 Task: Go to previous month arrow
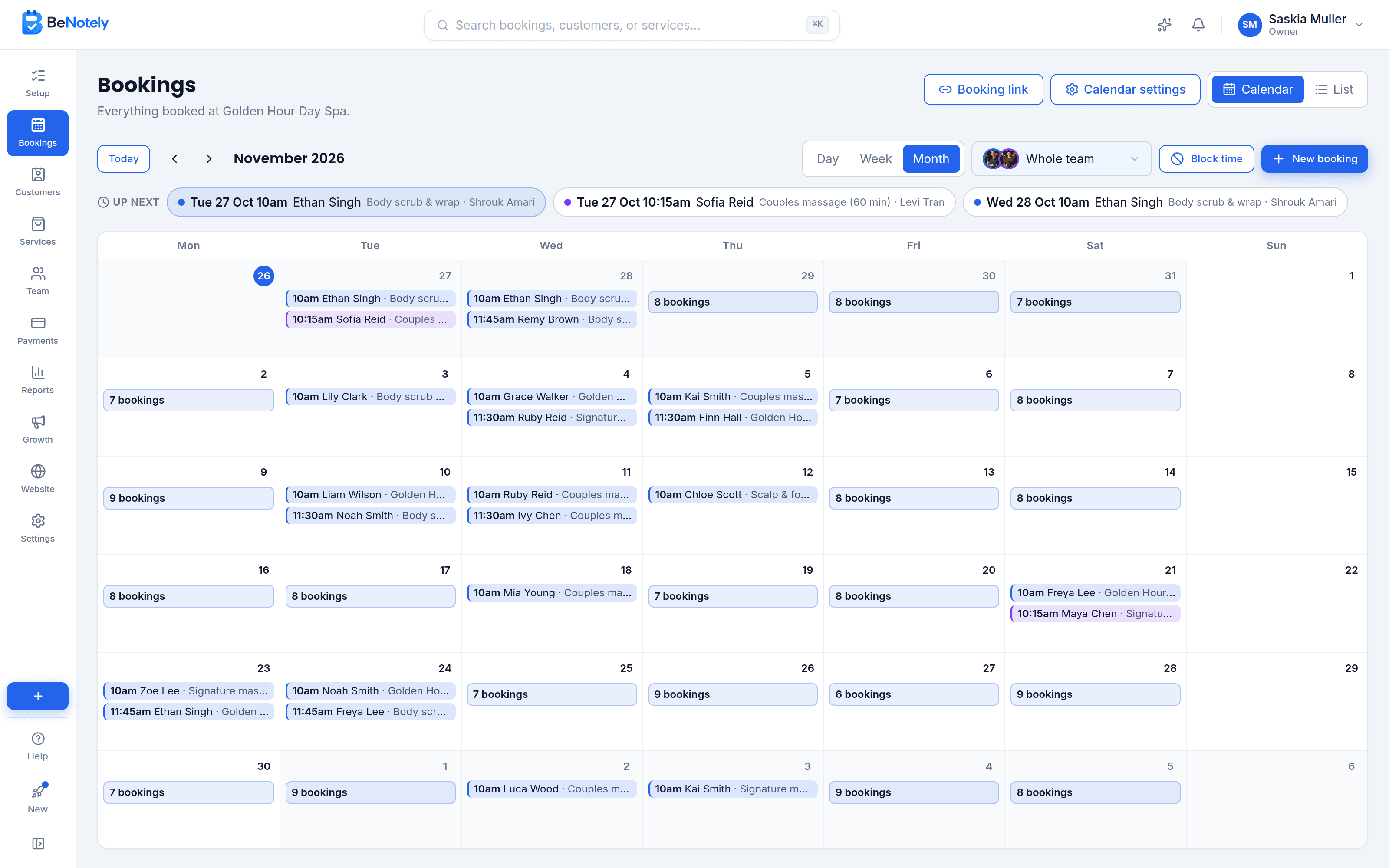[x=175, y=158]
